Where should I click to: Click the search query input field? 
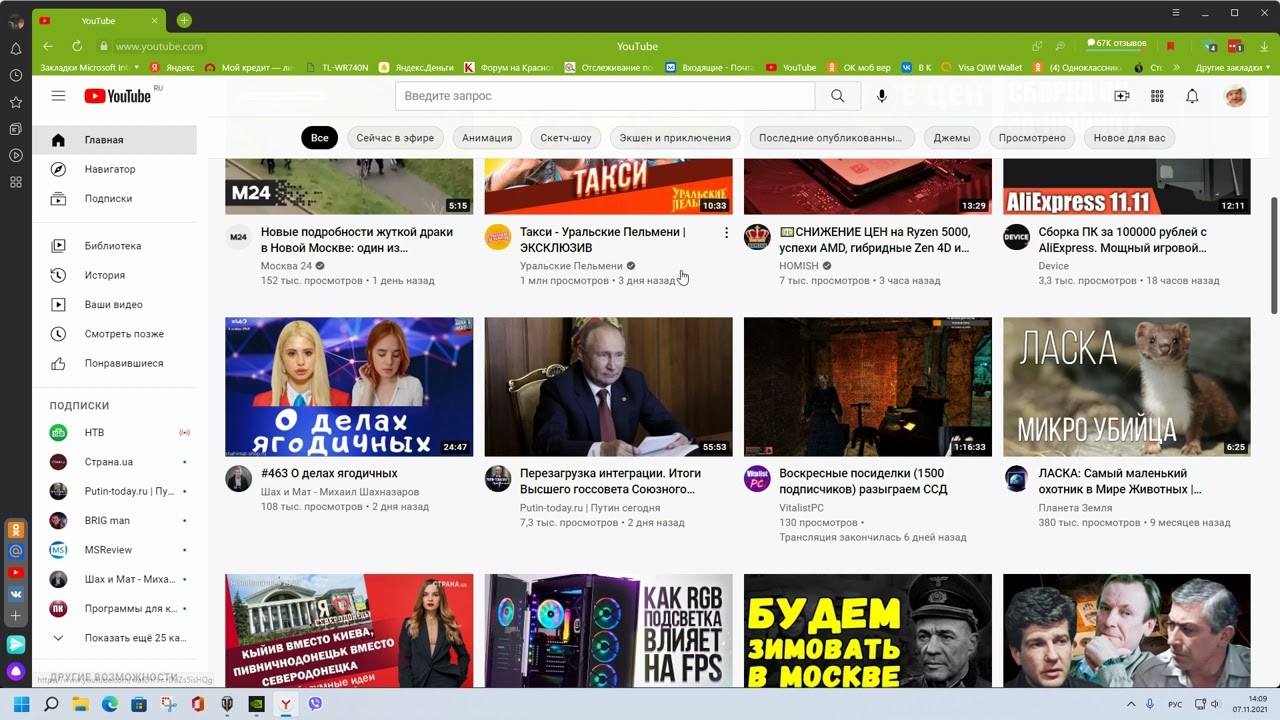[x=605, y=96]
